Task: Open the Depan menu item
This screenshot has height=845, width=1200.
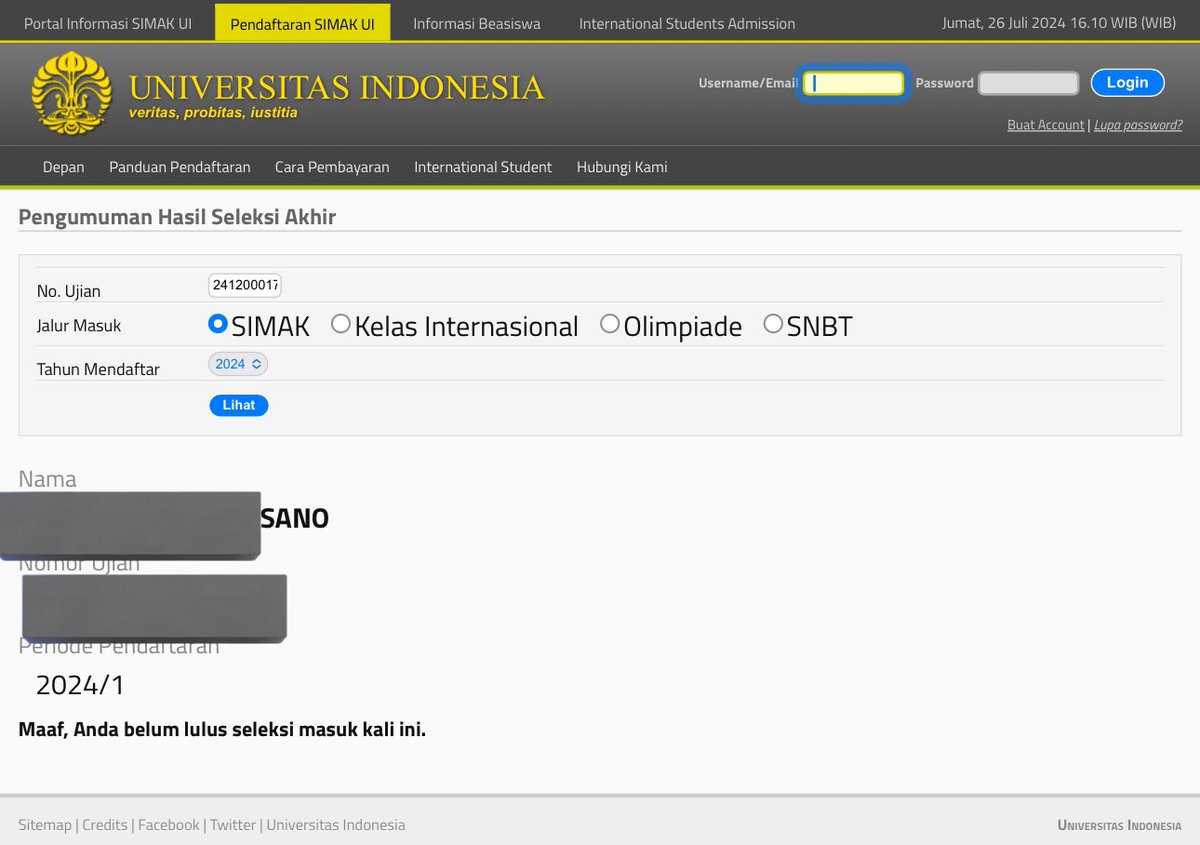Action: pyautogui.click(x=64, y=167)
